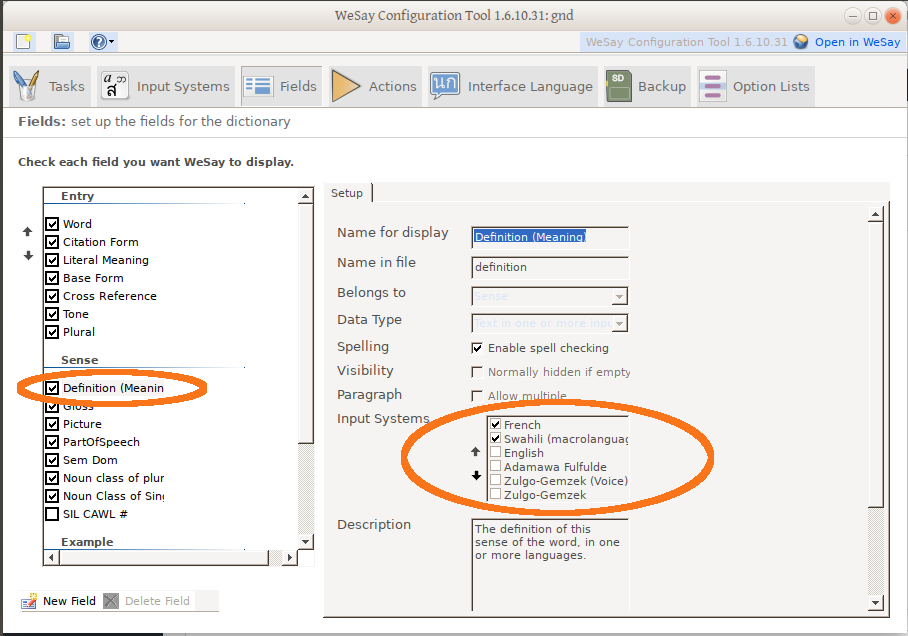Enable the SIL CAWL # checkbox
The image size is (908, 636).
pyautogui.click(x=52, y=513)
